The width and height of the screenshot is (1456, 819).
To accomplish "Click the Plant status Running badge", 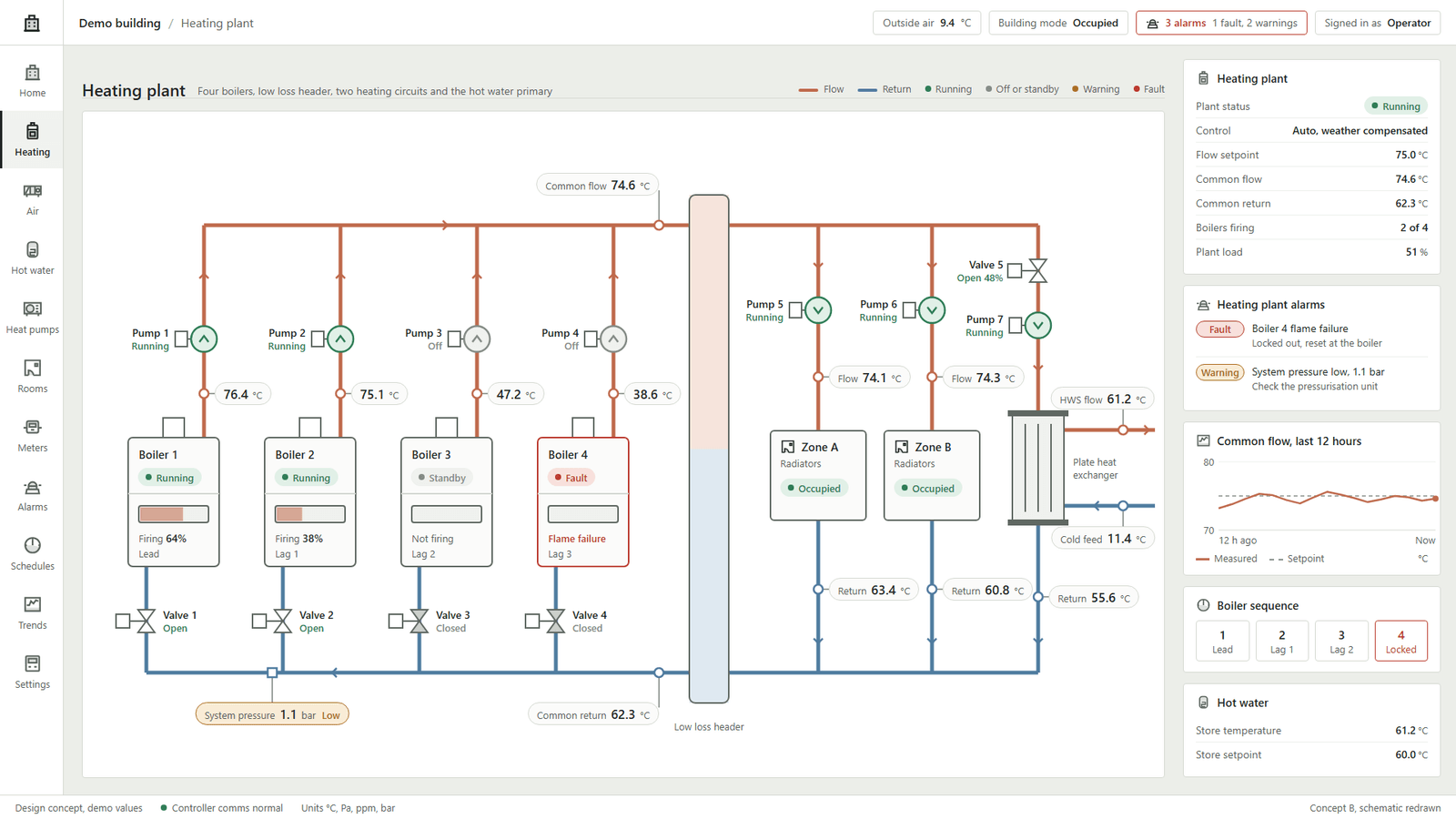I will tap(1396, 106).
